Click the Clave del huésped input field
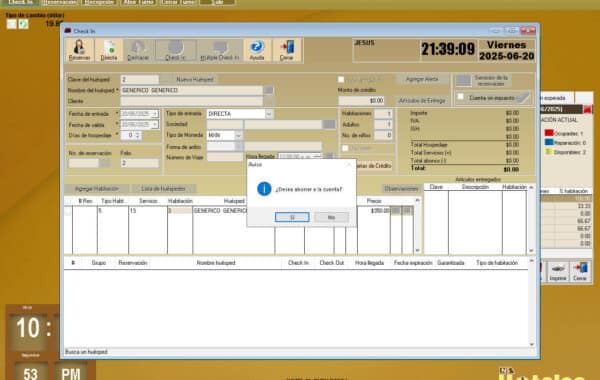This screenshot has height=380, width=600. 140,80
